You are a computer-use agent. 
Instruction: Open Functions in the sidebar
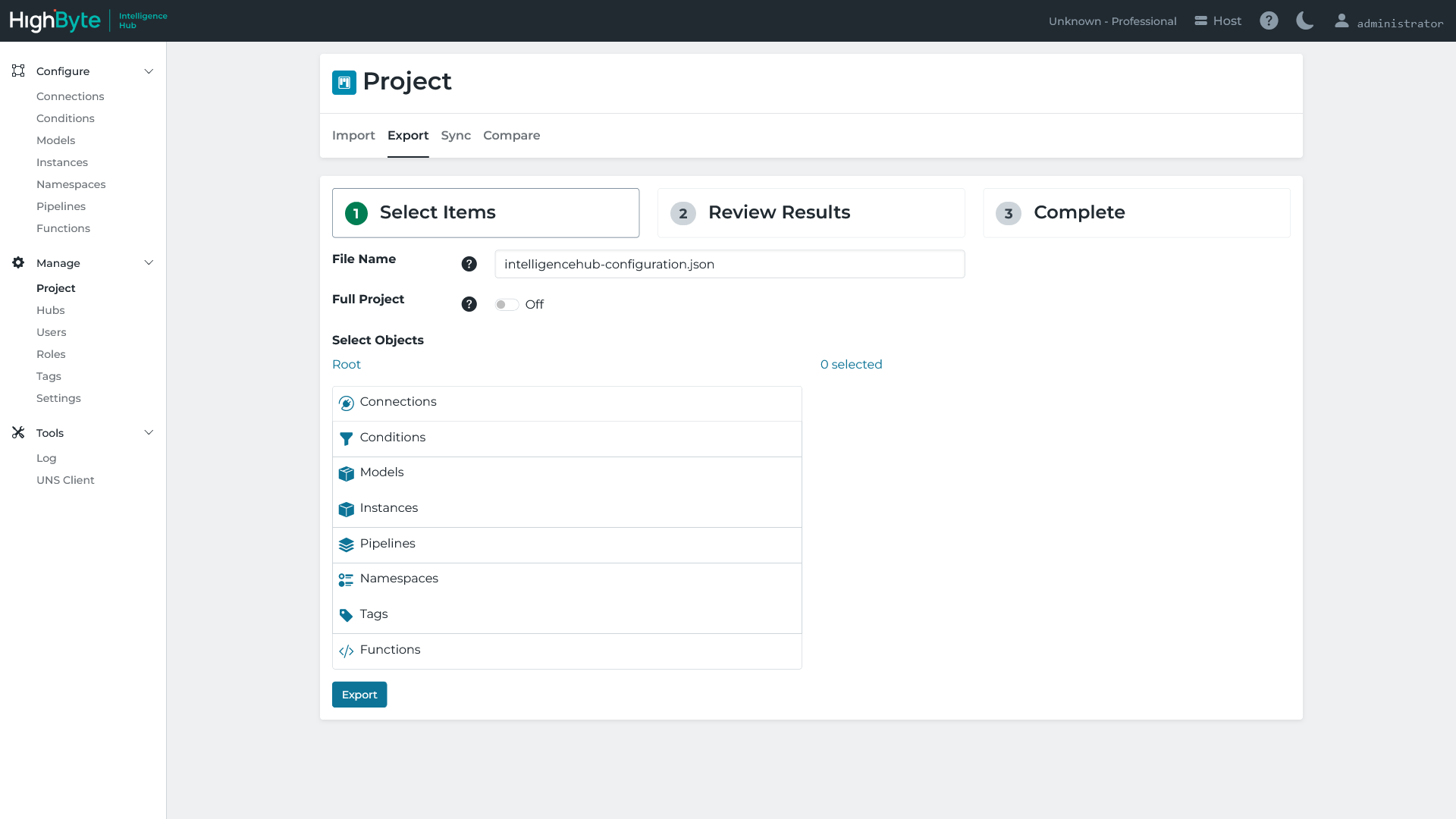63,228
